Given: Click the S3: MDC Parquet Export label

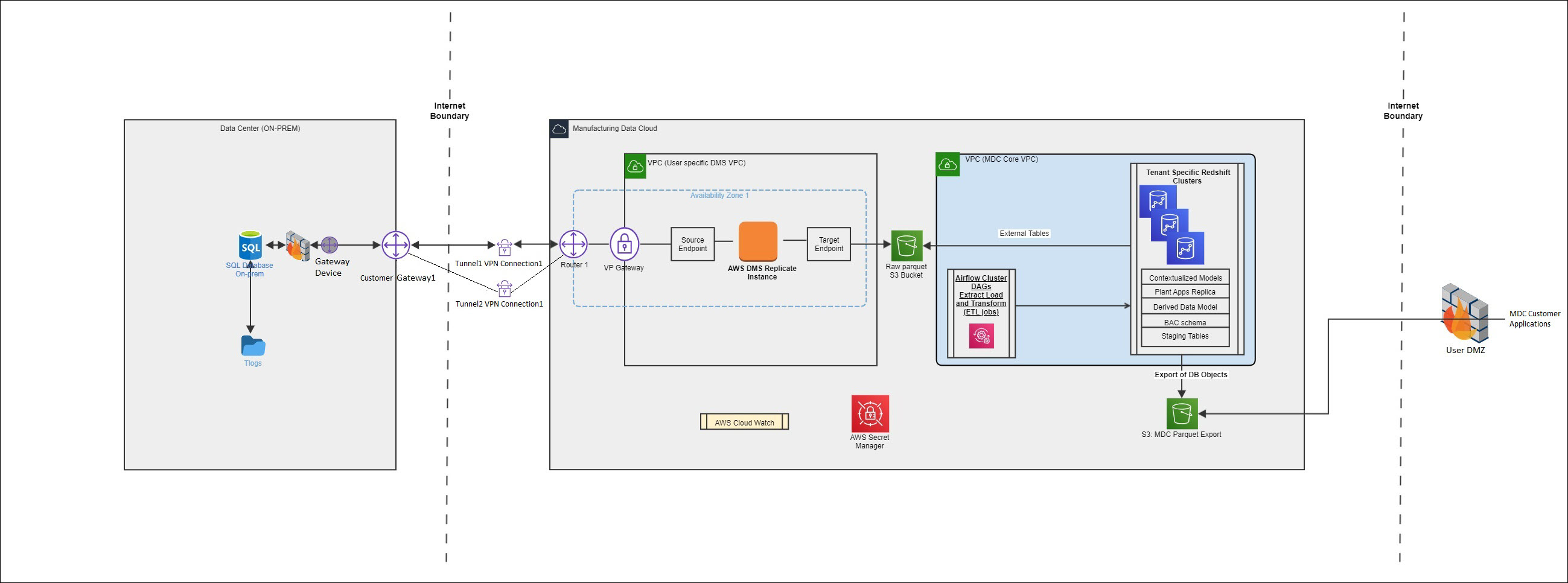Looking at the screenshot, I should coord(1182,435).
